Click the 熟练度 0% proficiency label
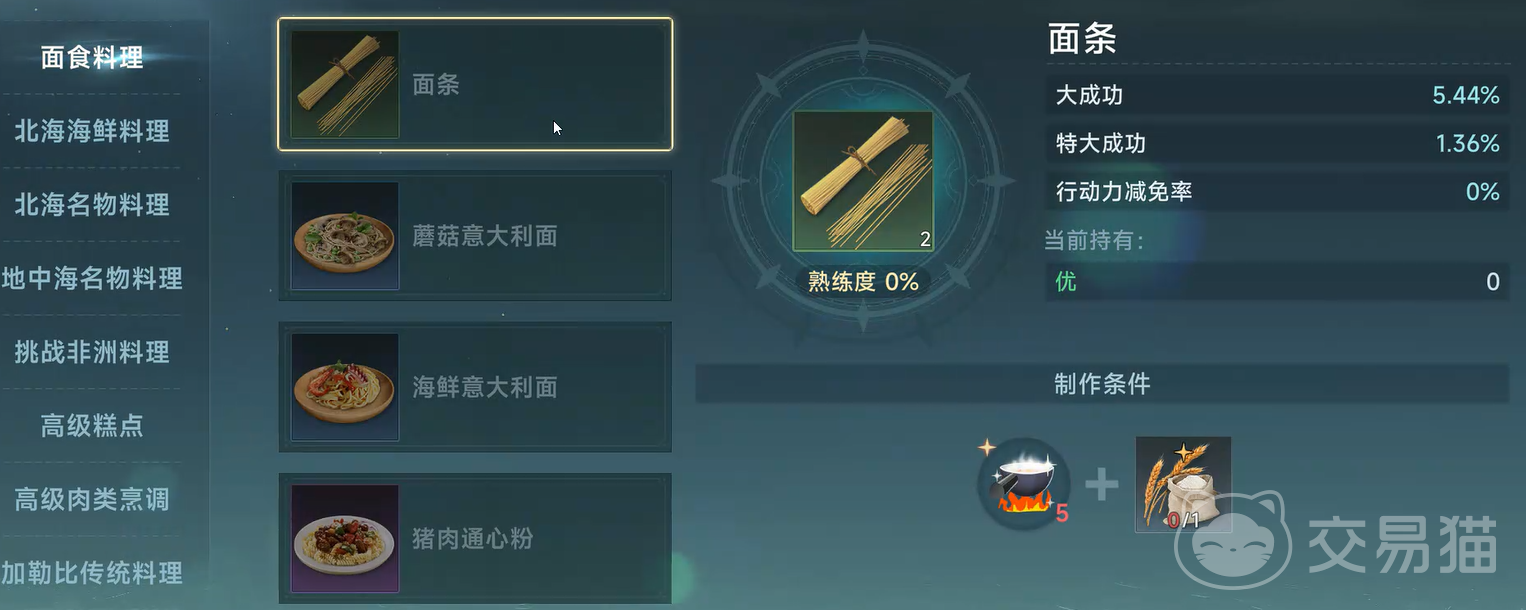Screen dimensions: 1526x610 click(863, 282)
